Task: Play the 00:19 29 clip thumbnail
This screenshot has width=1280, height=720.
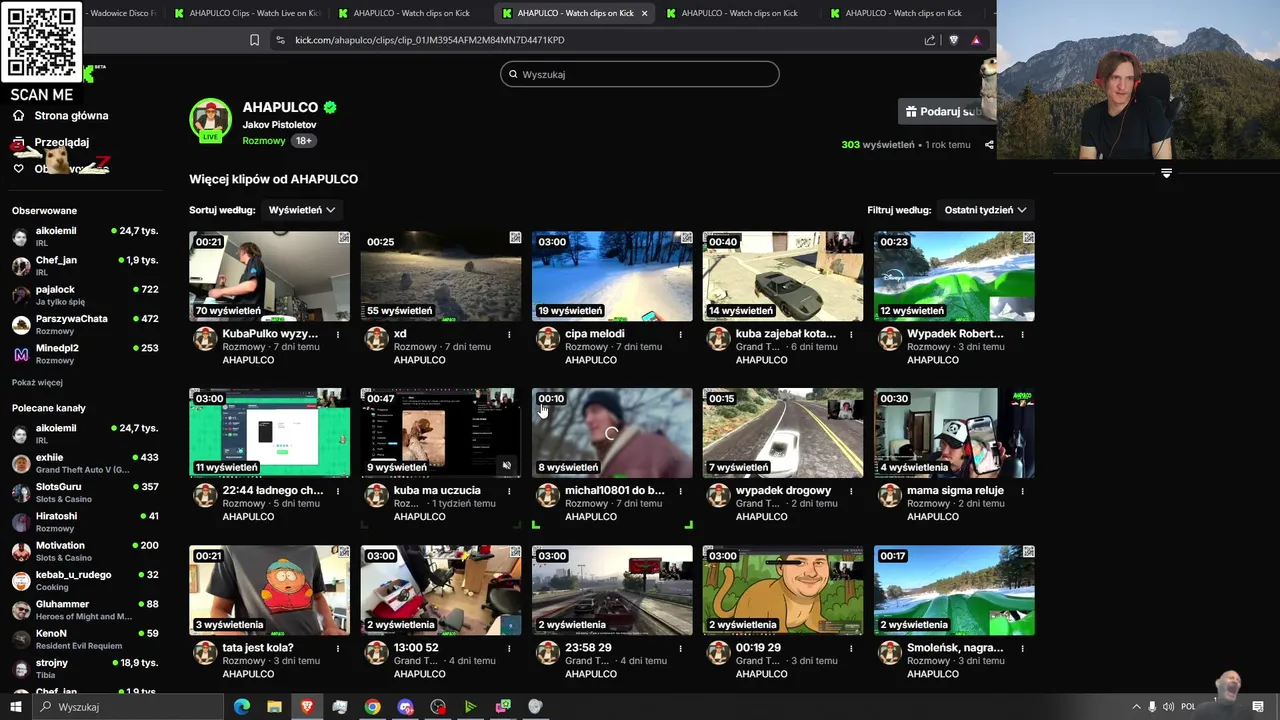Action: (783, 590)
